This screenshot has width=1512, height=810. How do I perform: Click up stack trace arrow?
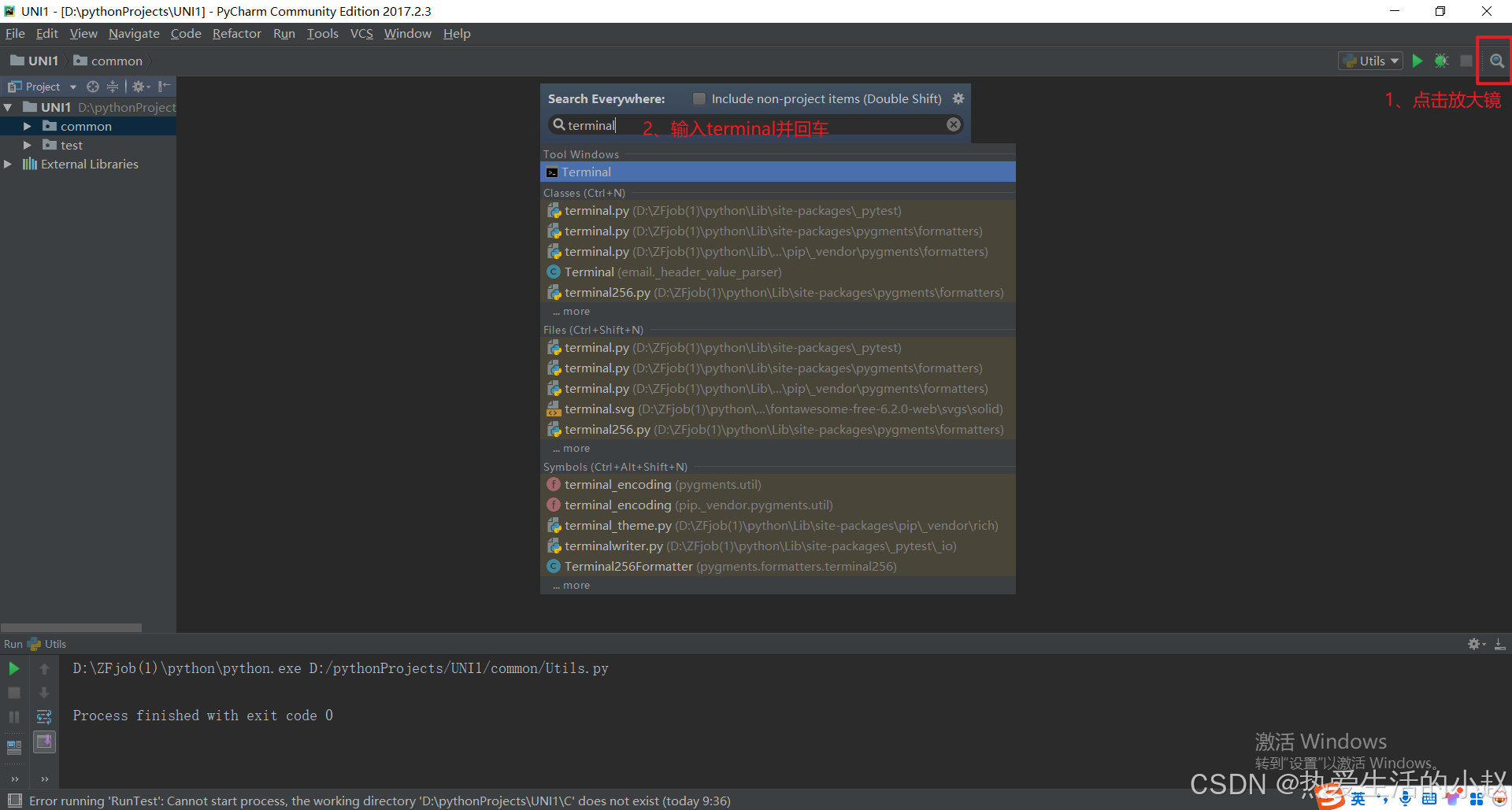point(44,669)
